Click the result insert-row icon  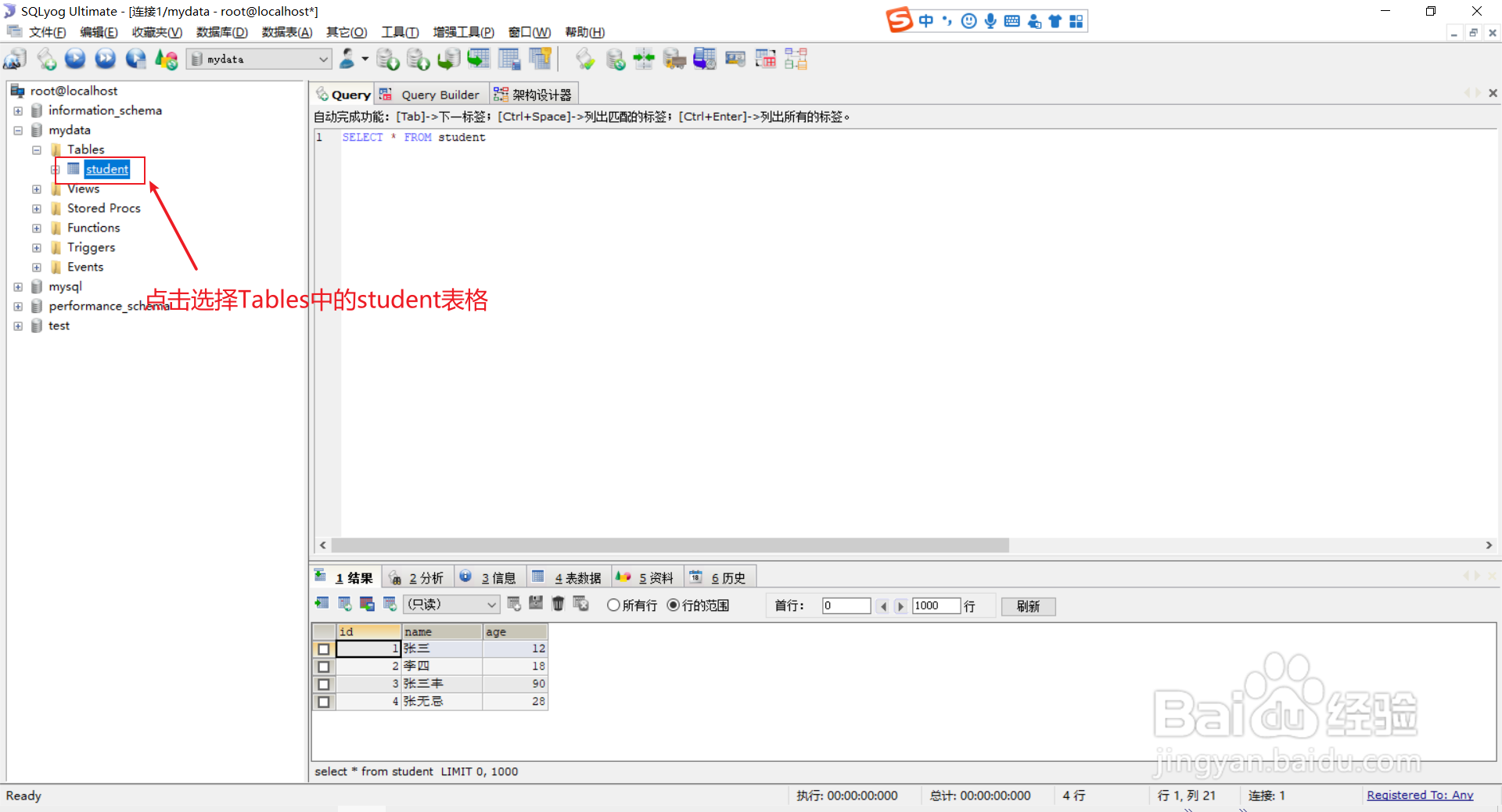coord(514,604)
